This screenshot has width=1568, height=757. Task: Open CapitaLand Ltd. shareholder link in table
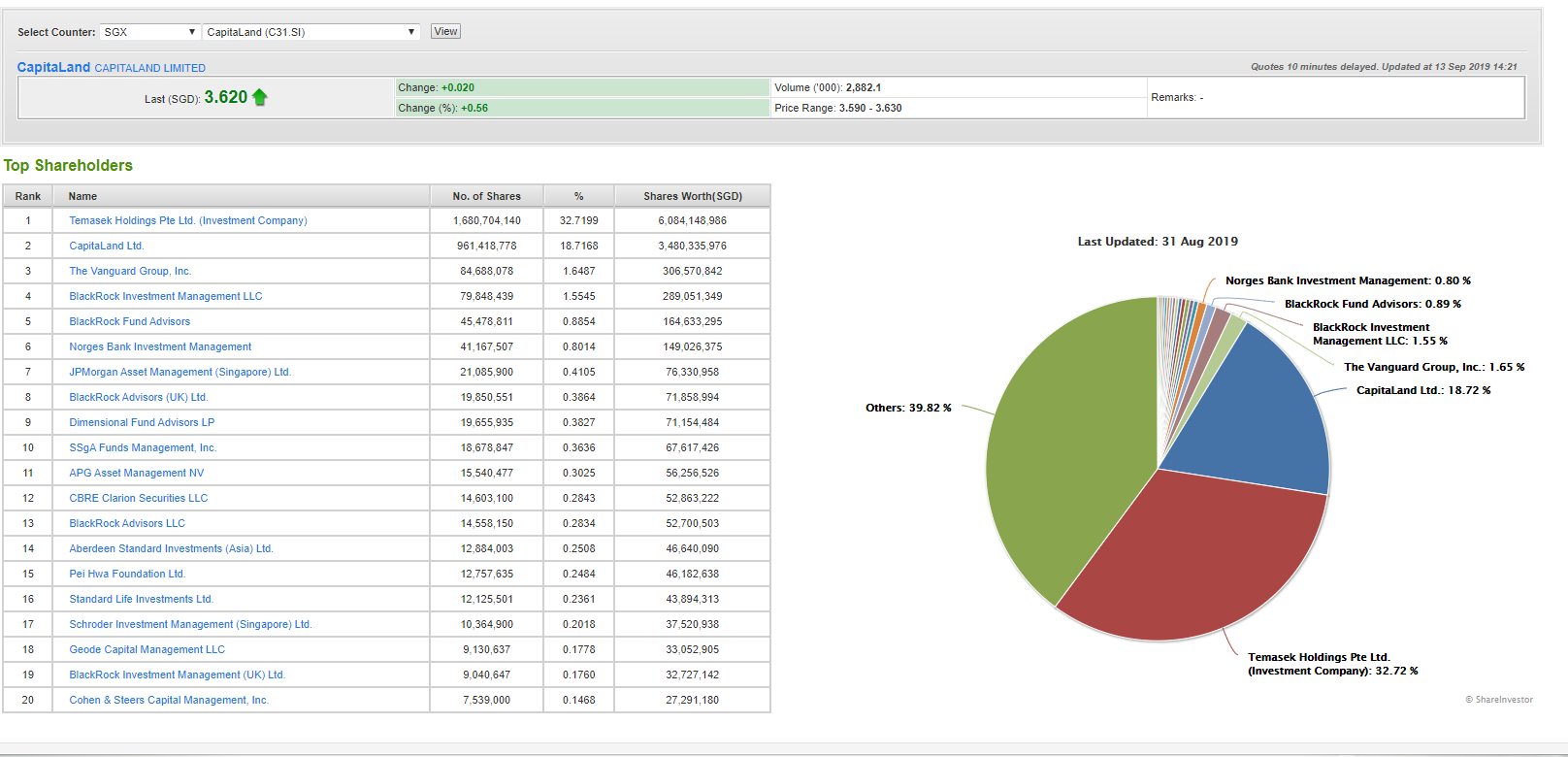(x=107, y=246)
